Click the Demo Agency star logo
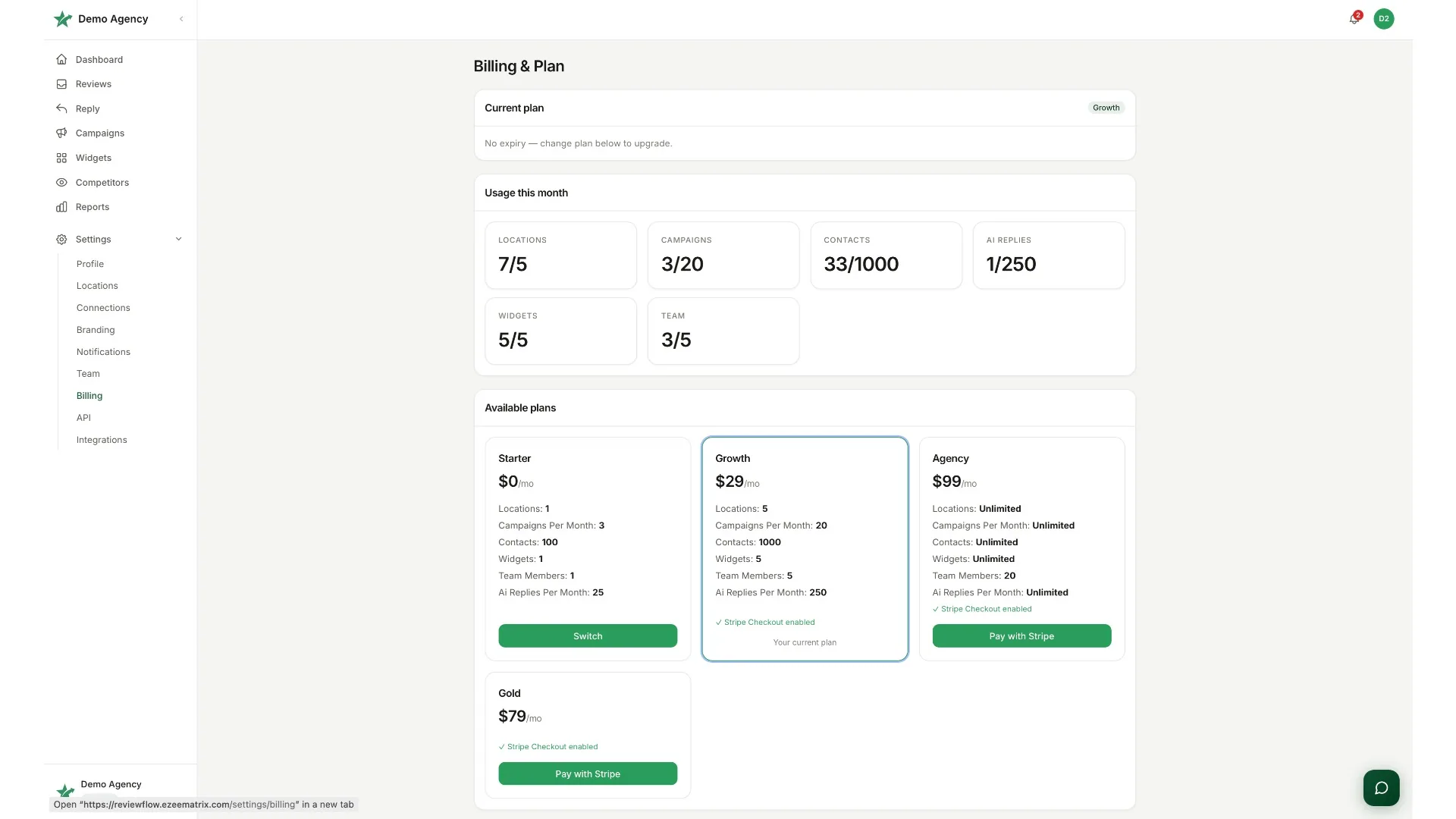This screenshot has height=819, width=1456. (63, 19)
